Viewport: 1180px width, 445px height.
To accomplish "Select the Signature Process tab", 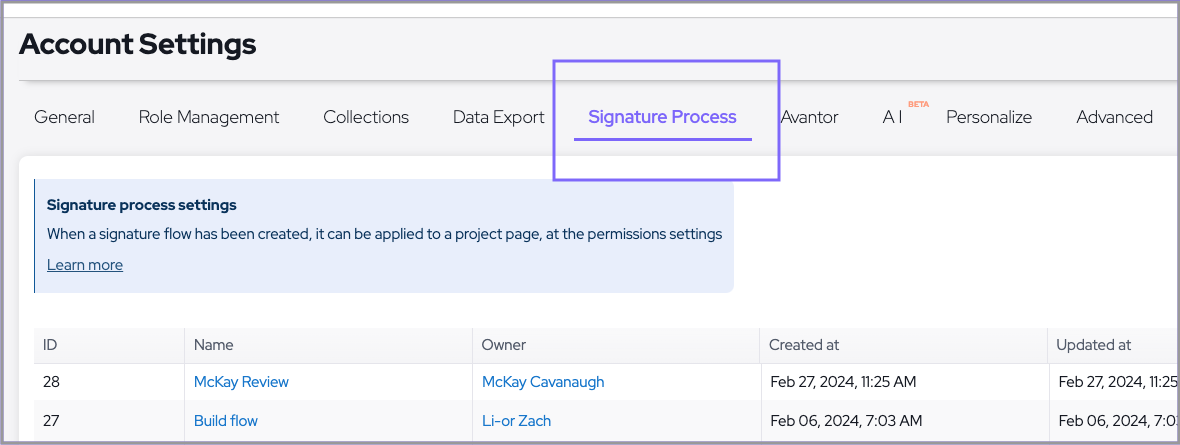I will tap(662, 117).
